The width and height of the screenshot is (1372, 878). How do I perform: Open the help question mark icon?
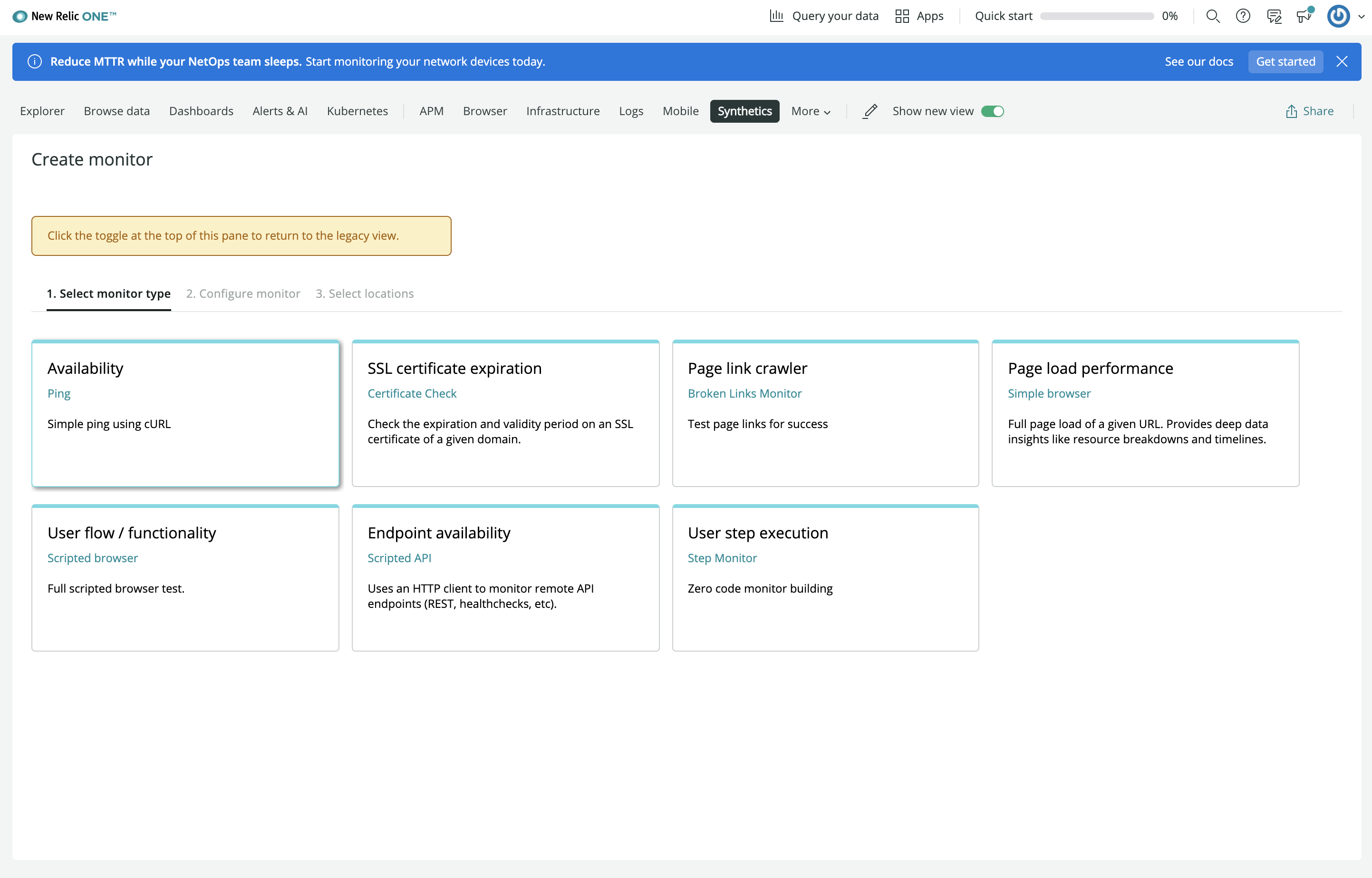click(x=1243, y=16)
